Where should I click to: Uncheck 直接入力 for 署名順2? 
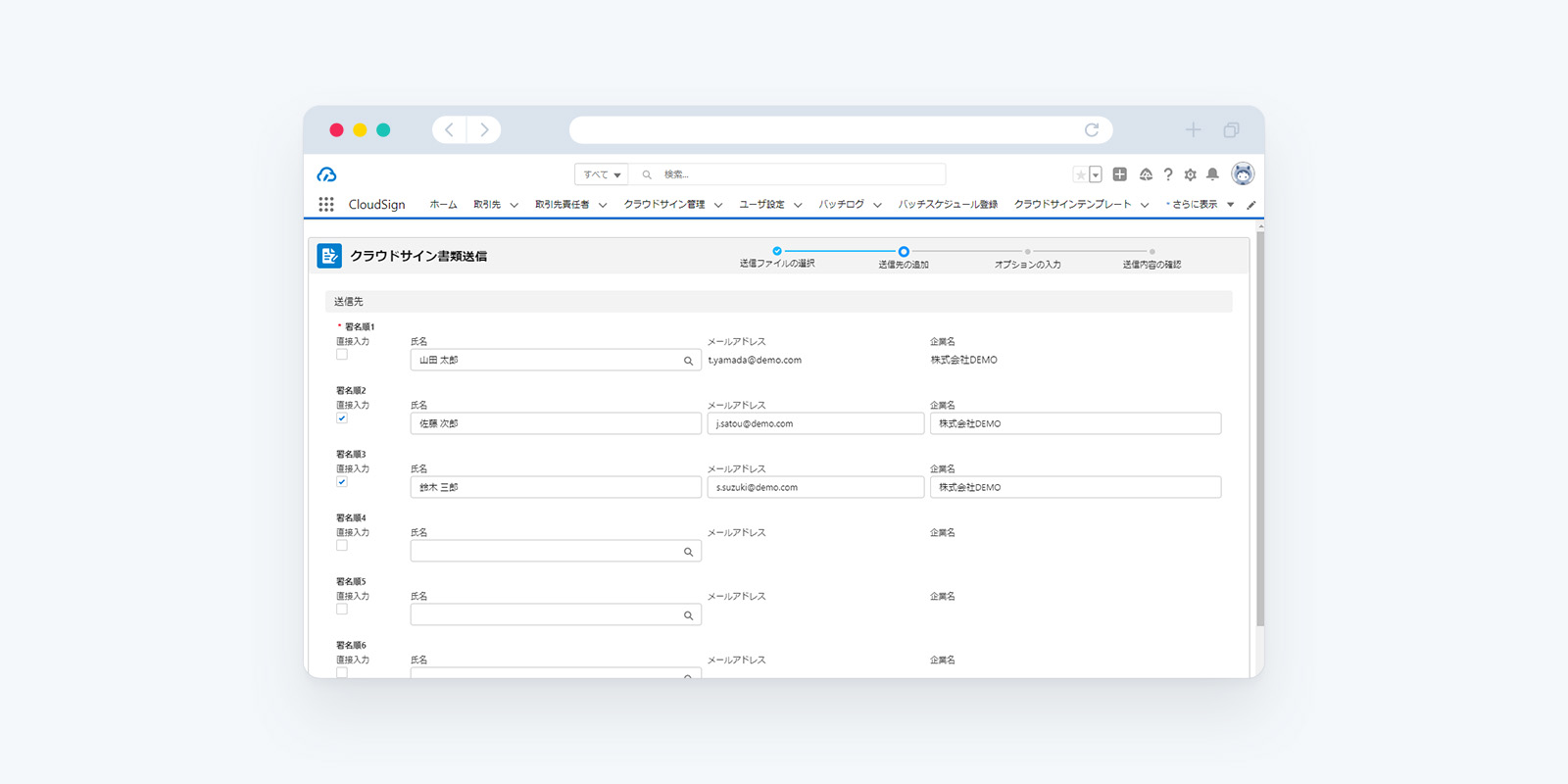[x=342, y=418]
